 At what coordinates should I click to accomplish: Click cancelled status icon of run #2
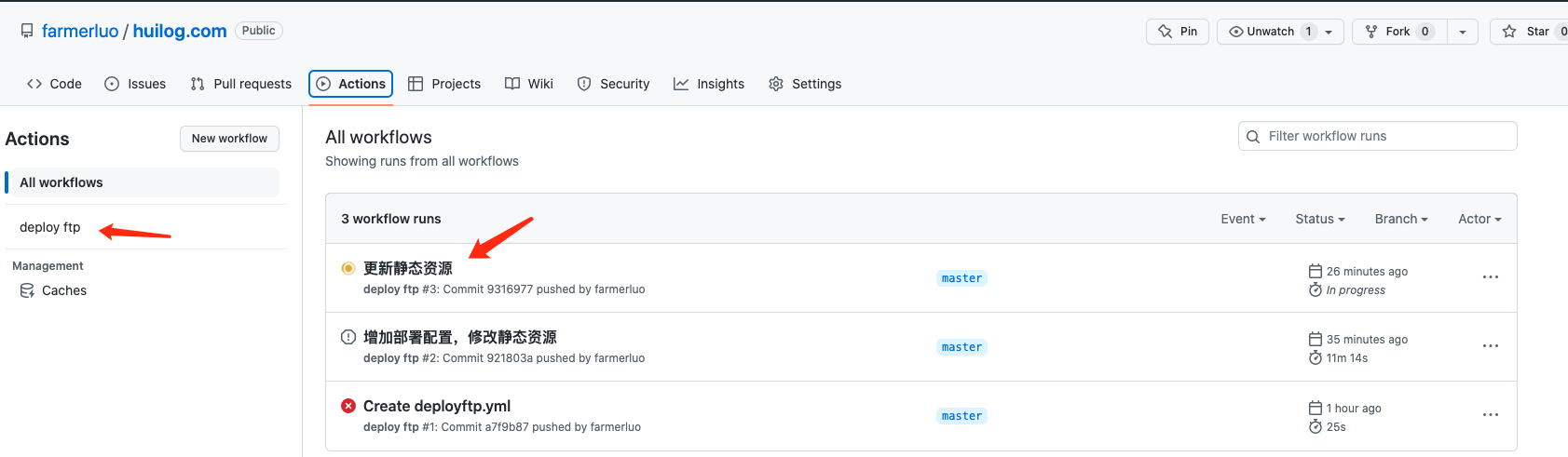click(348, 337)
